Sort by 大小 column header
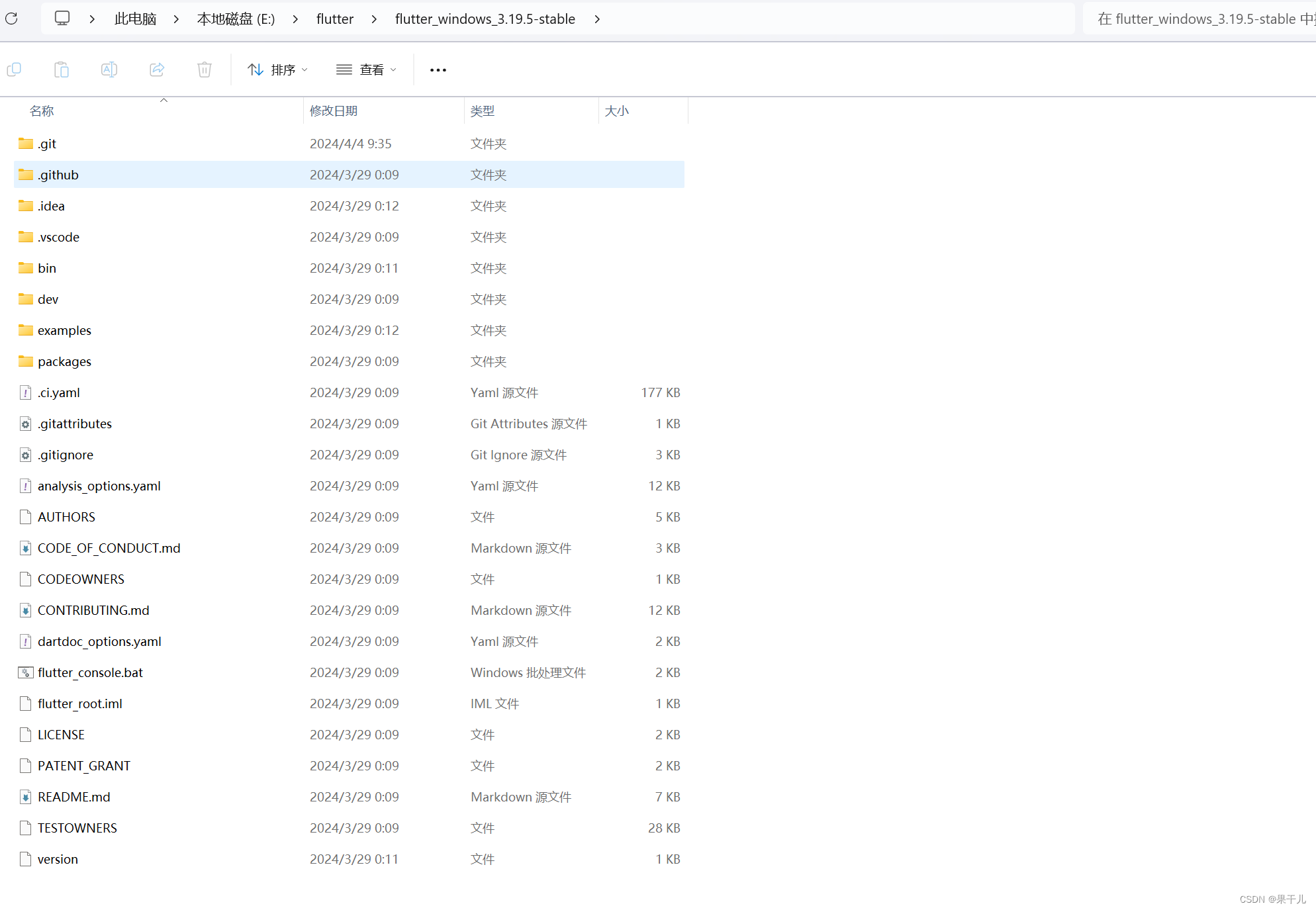 point(617,111)
